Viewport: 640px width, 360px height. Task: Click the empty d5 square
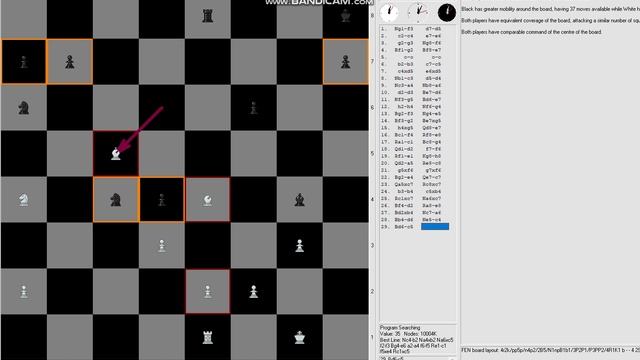coord(162,154)
